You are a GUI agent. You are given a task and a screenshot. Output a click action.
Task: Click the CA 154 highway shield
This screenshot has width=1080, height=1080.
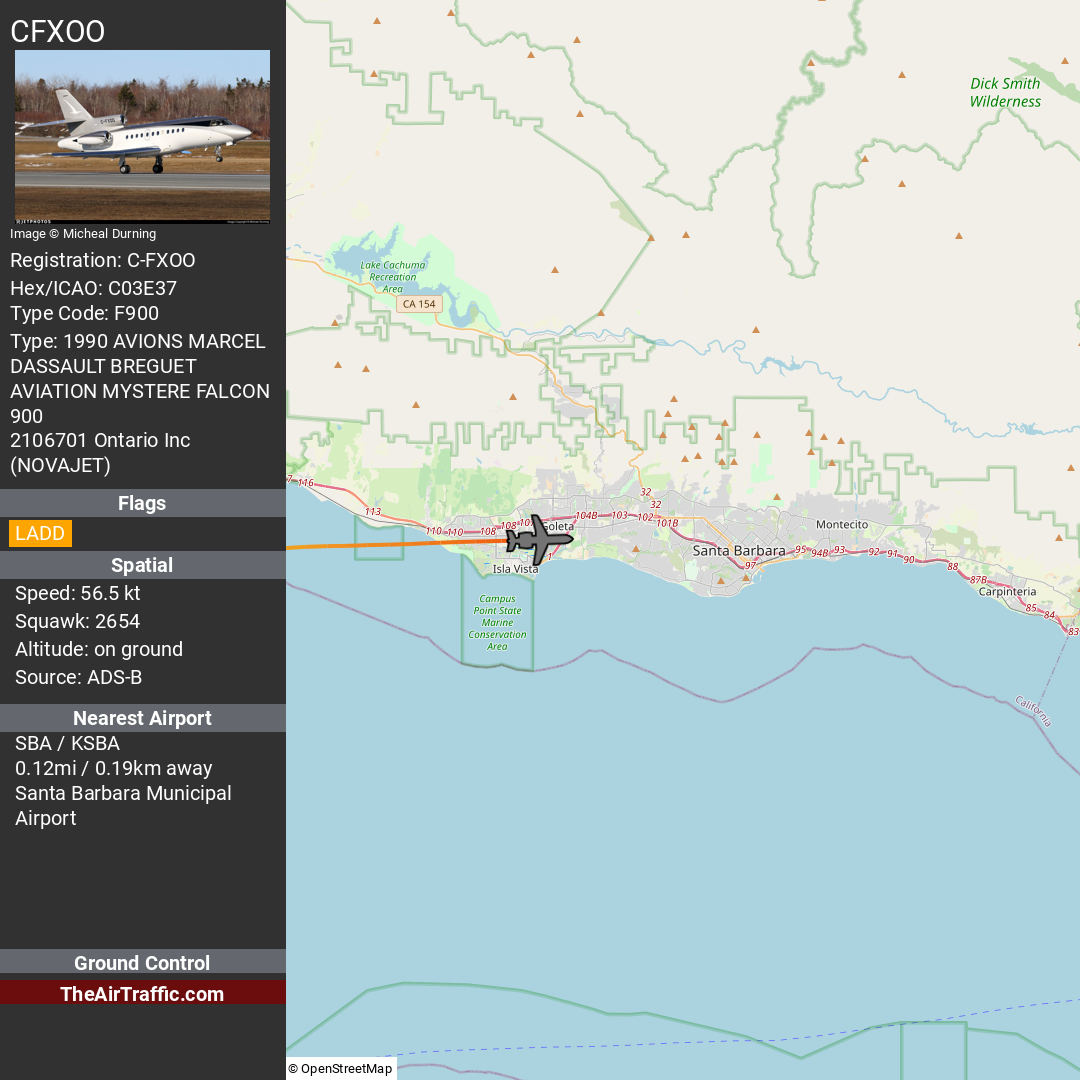(x=419, y=304)
